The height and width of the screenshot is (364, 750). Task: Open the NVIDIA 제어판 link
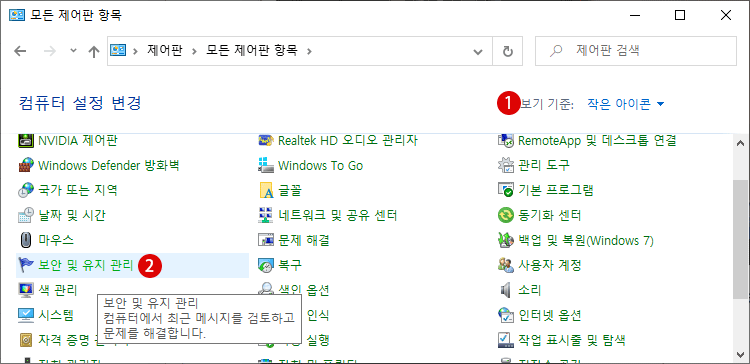77,141
